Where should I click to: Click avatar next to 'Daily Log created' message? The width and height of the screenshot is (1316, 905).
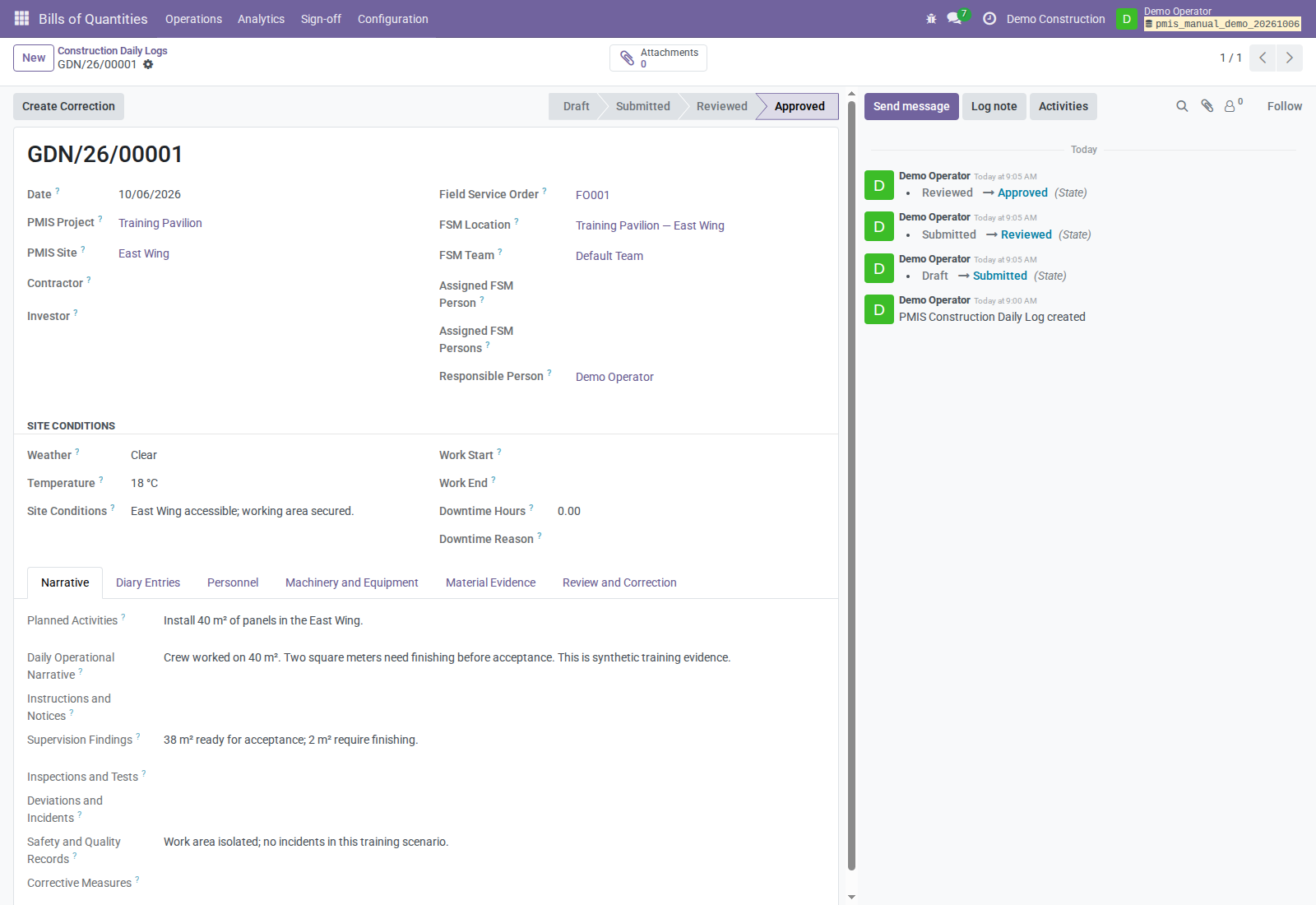tap(879, 309)
